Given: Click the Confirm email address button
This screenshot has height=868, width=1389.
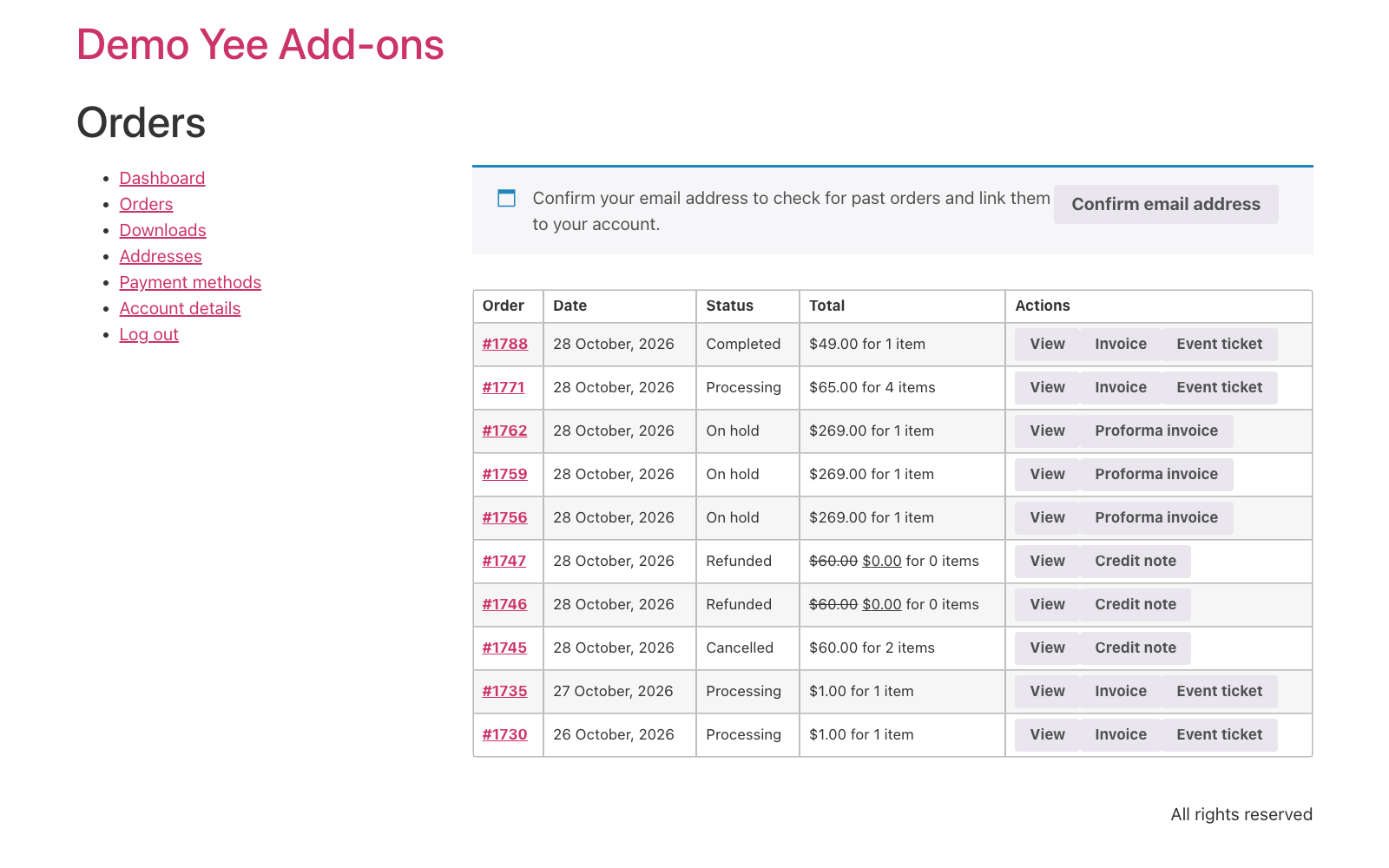Looking at the screenshot, I should pos(1166,204).
